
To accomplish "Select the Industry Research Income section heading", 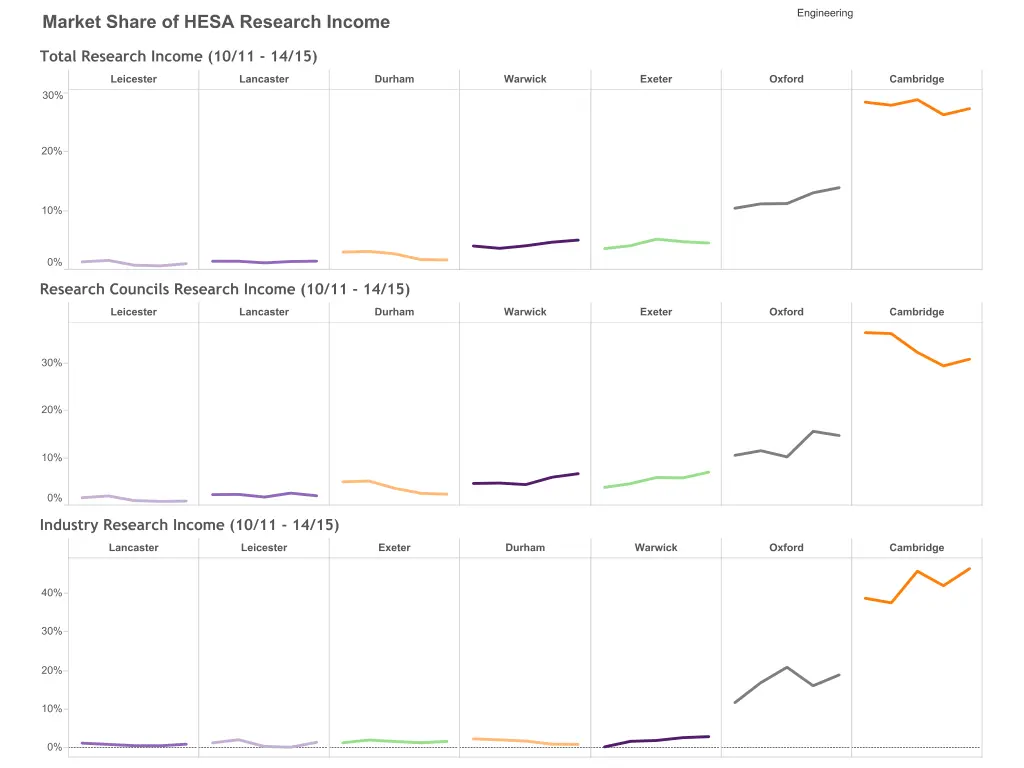I will point(189,525).
